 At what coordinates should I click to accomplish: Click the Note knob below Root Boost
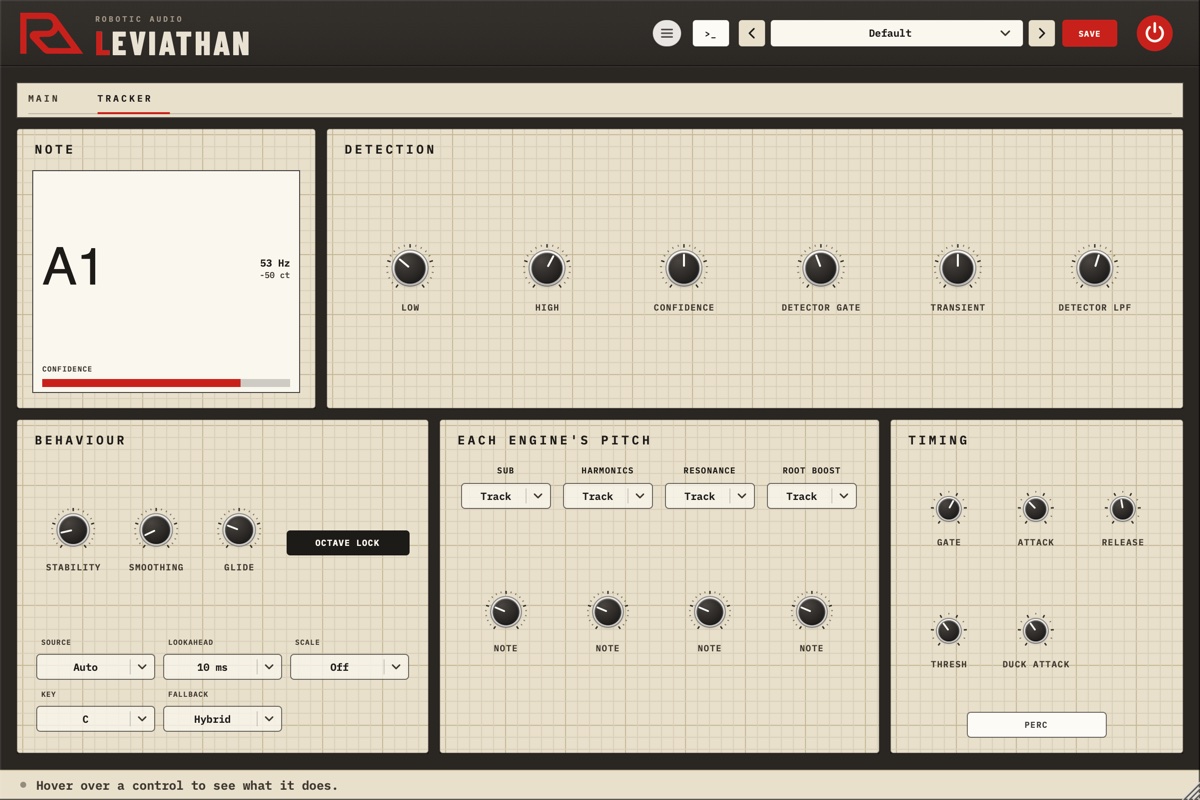(812, 611)
